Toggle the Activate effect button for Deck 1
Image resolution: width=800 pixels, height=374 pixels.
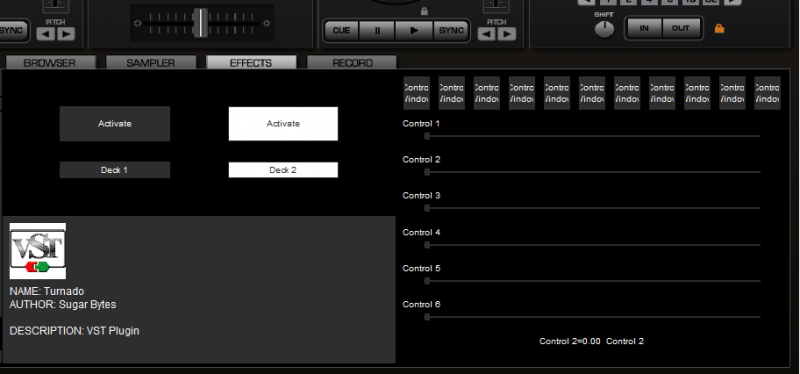(x=115, y=123)
